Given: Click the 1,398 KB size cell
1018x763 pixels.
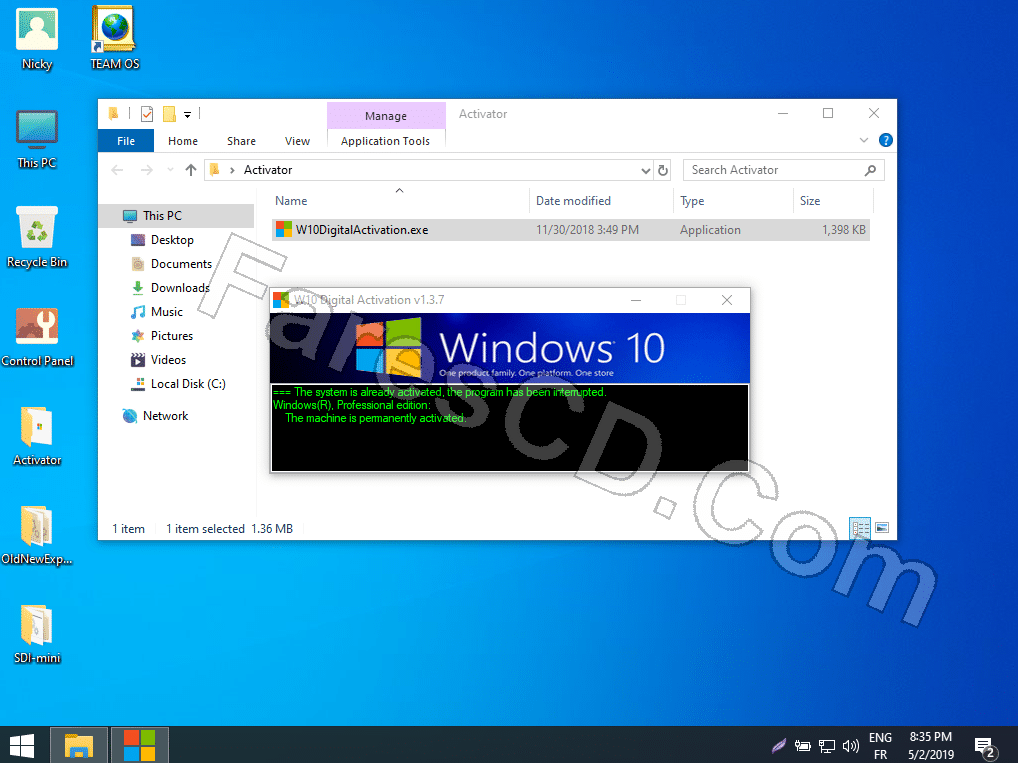Looking at the screenshot, I should coord(843,230).
